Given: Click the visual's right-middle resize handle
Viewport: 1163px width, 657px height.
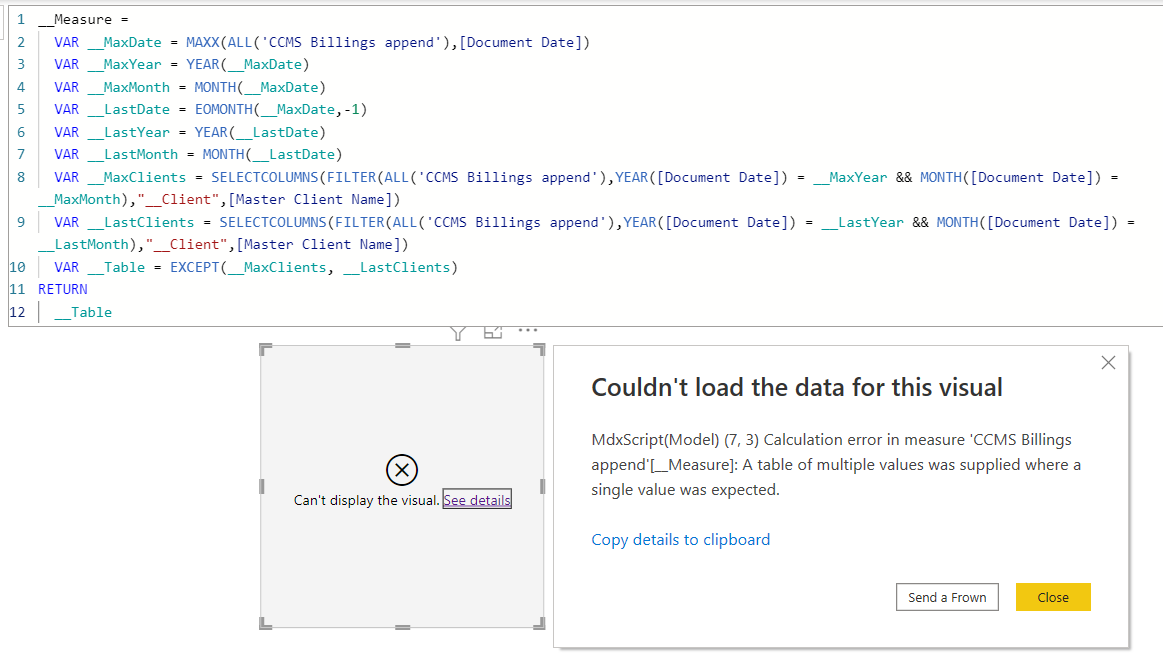Looking at the screenshot, I should click(x=543, y=486).
